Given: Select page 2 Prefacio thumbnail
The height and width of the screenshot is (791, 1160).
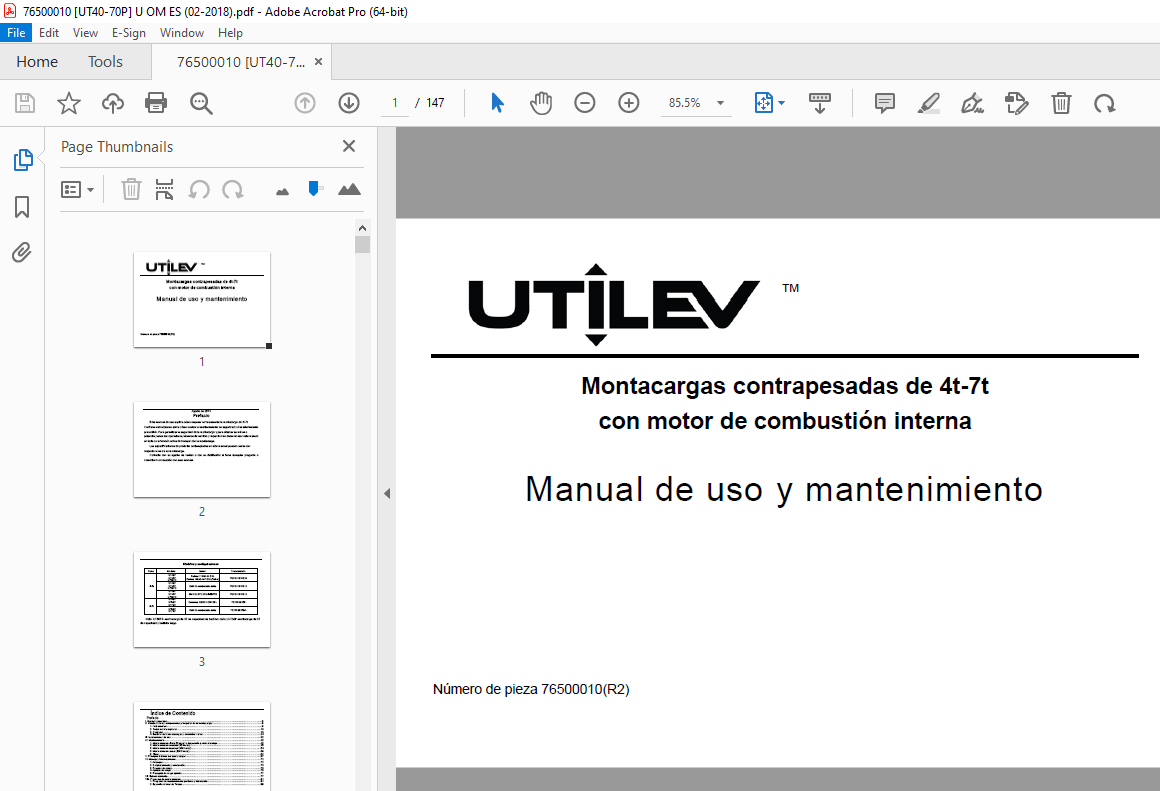Looking at the screenshot, I should 202,449.
